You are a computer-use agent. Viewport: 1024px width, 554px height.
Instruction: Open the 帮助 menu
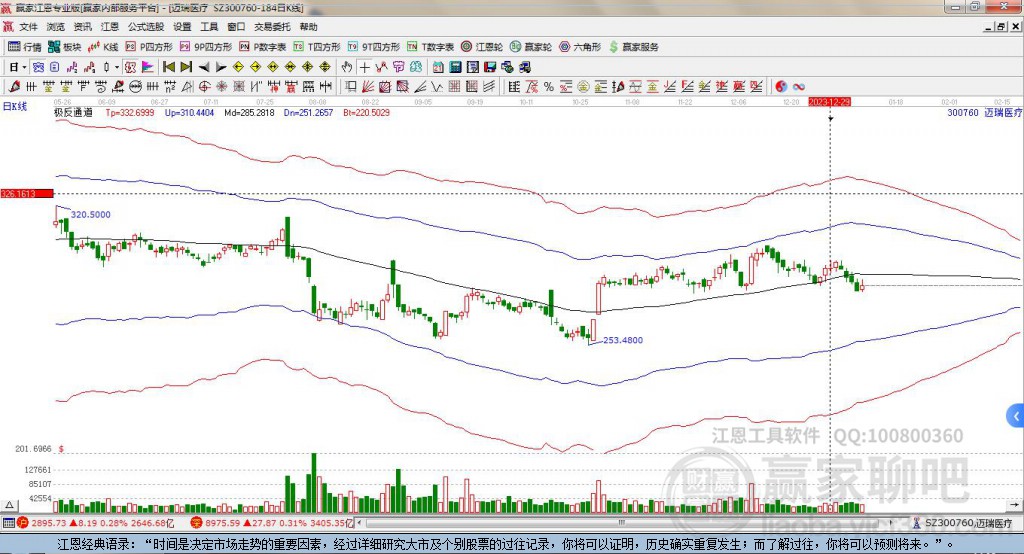pyautogui.click(x=308, y=27)
